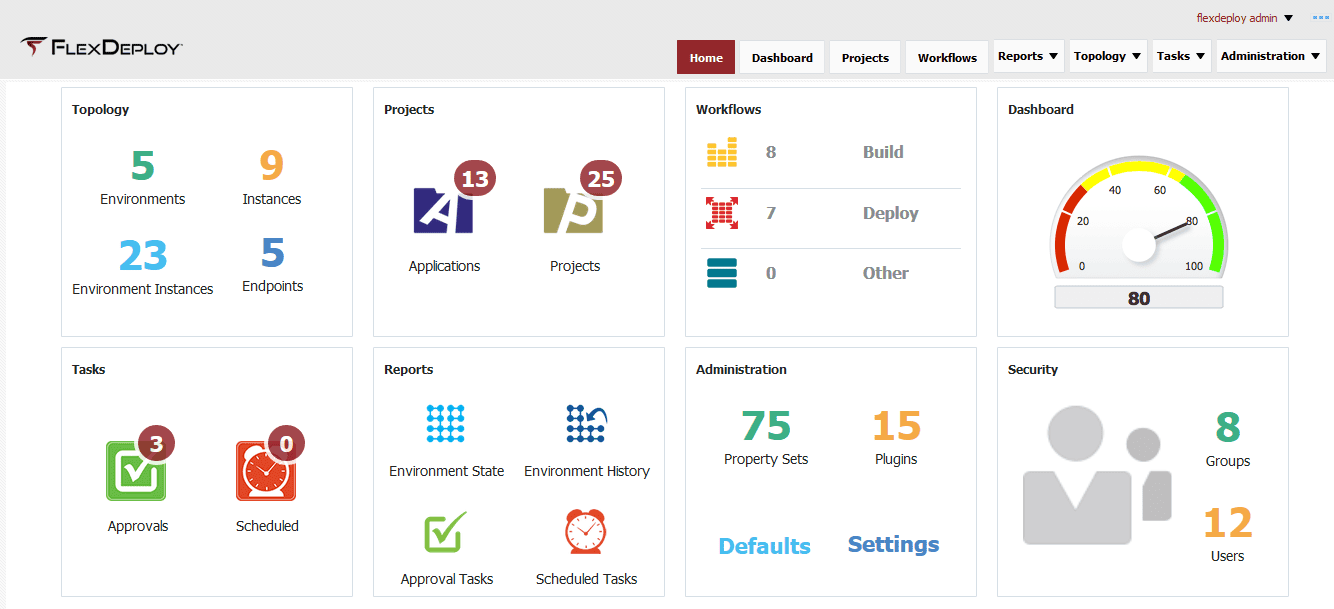Image resolution: width=1334 pixels, height=609 pixels.
Task: Click the 0 badge on Scheduled
Action: [286, 443]
